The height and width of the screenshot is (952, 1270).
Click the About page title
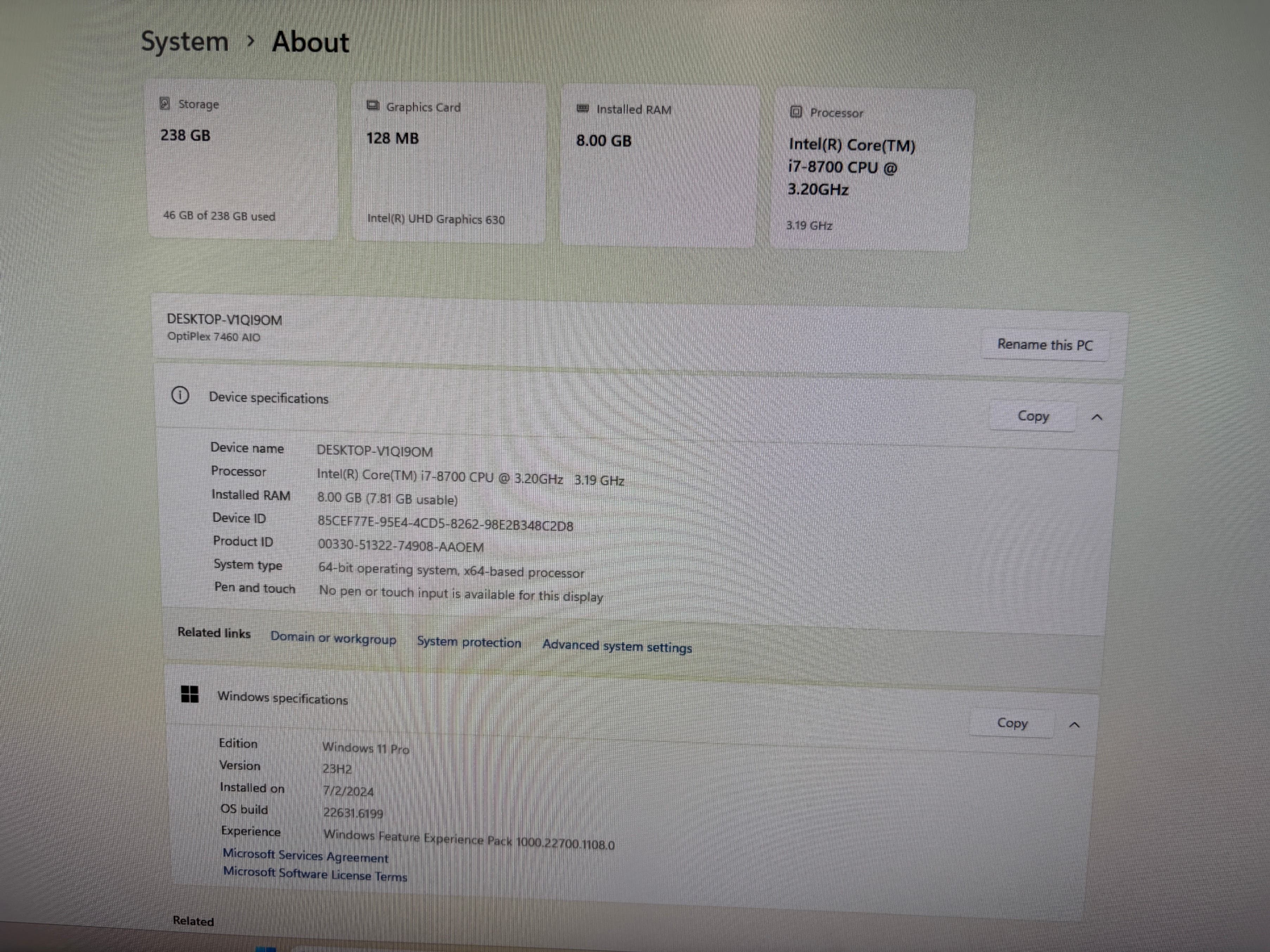click(311, 43)
